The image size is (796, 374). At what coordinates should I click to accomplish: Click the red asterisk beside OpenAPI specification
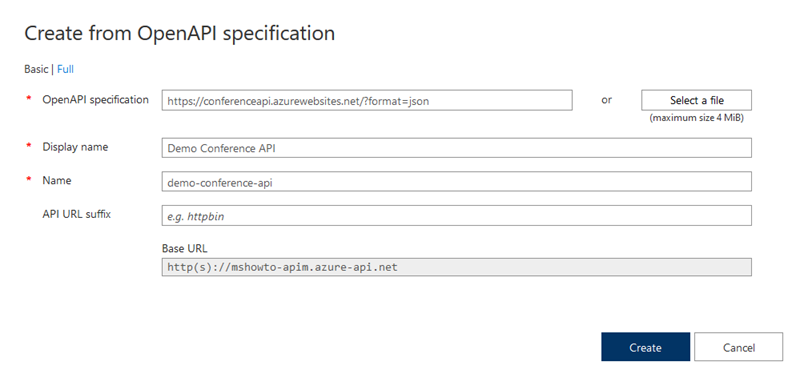tap(28, 99)
